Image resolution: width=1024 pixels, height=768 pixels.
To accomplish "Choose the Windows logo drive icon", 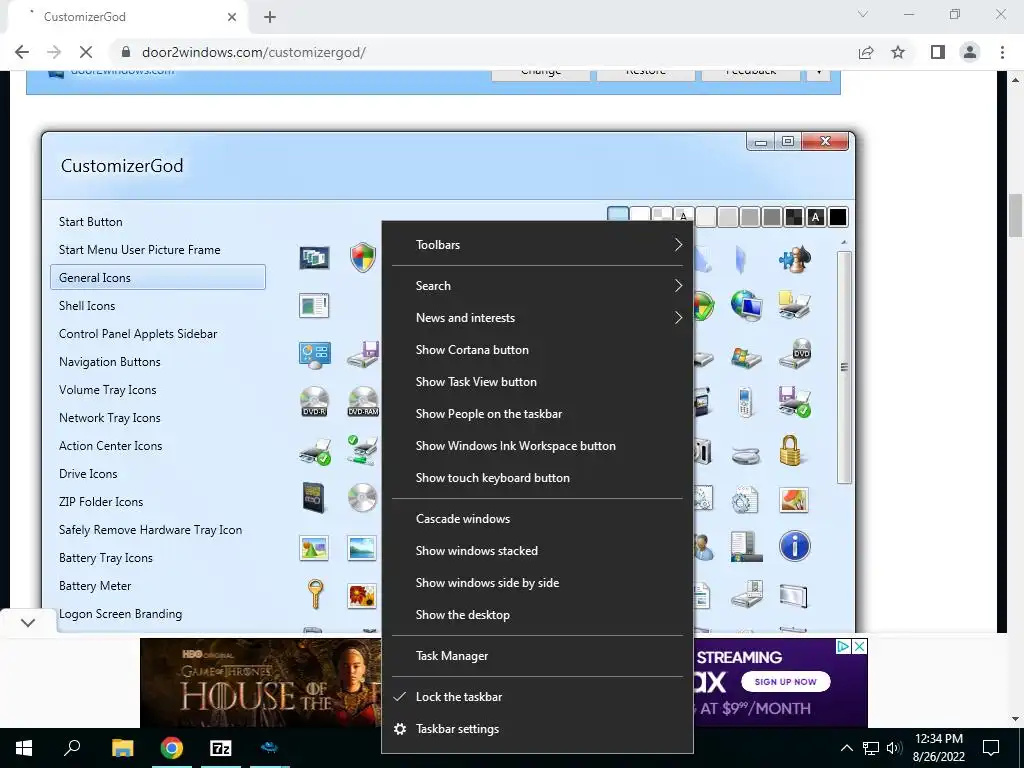I will (746, 358).
